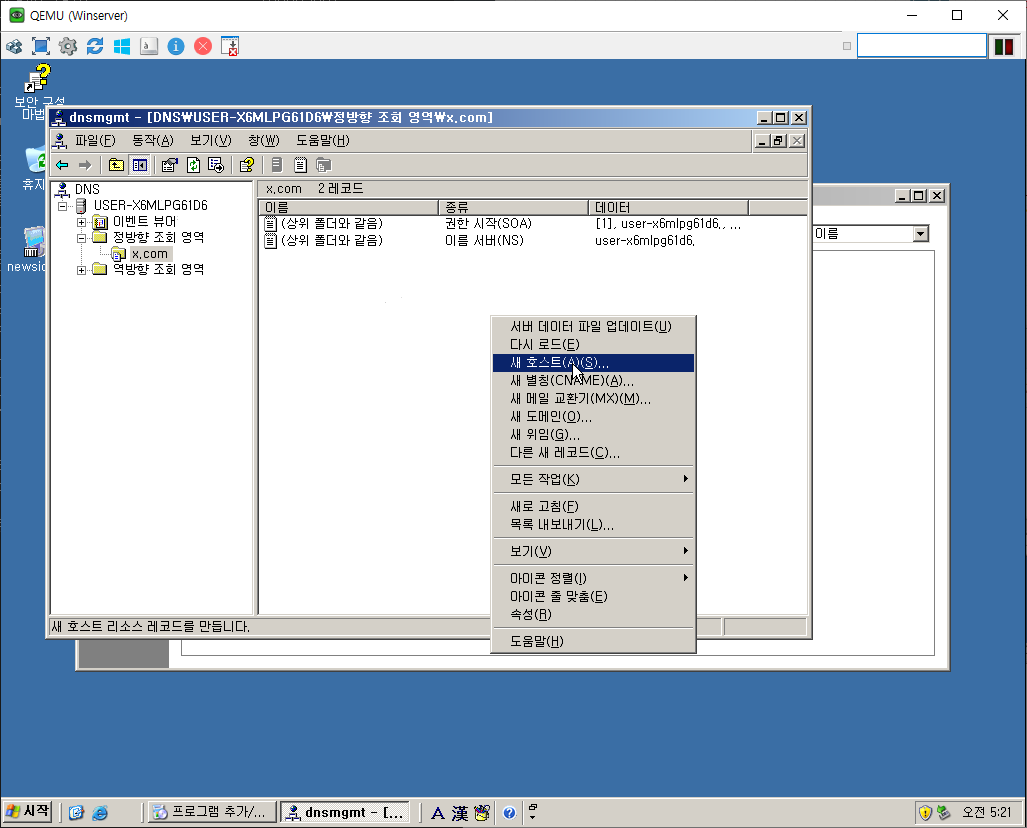Open the 파일(F) menu
This screenshot has height=828, width=1027.
pyautogui.click(x=95, y=141)
